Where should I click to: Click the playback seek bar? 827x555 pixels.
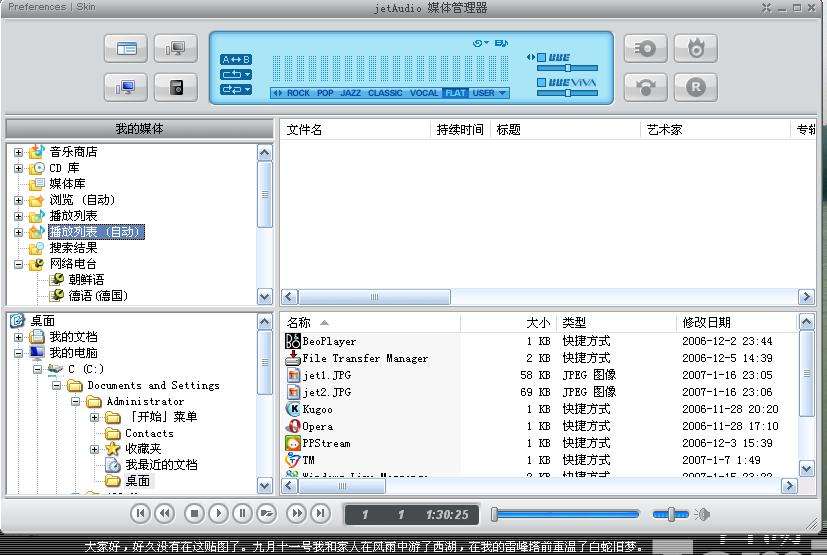tap(565, 514)
